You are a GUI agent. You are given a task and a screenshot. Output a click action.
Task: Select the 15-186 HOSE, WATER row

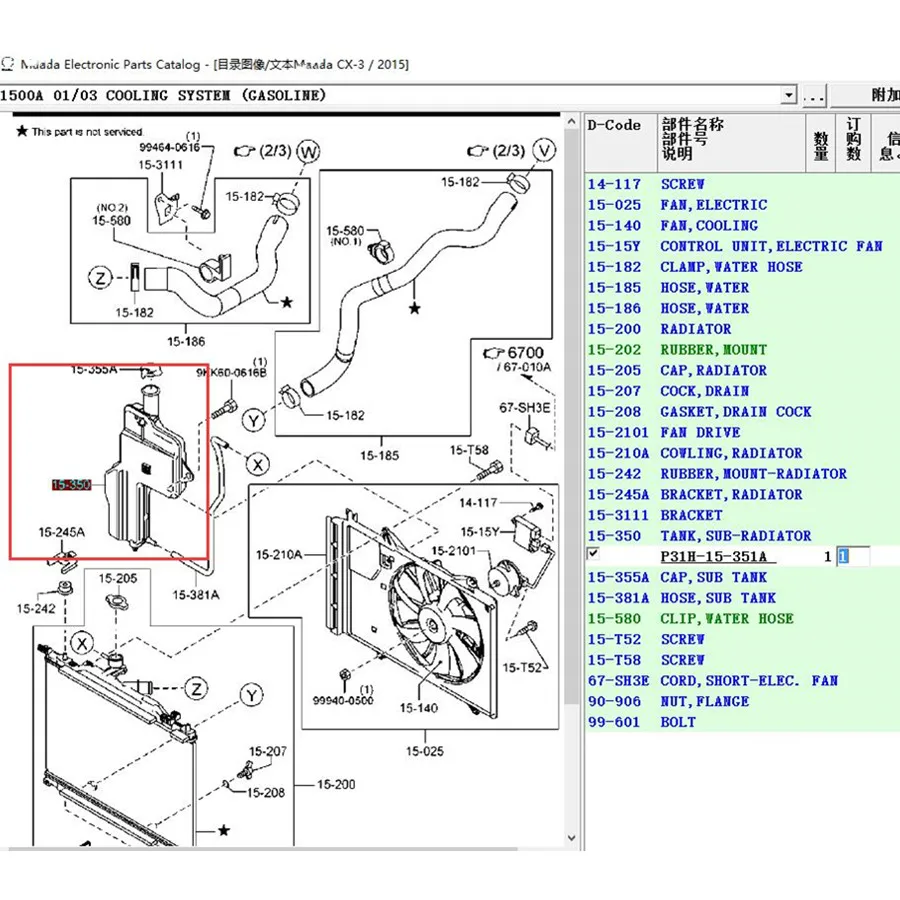coord(742,308)
